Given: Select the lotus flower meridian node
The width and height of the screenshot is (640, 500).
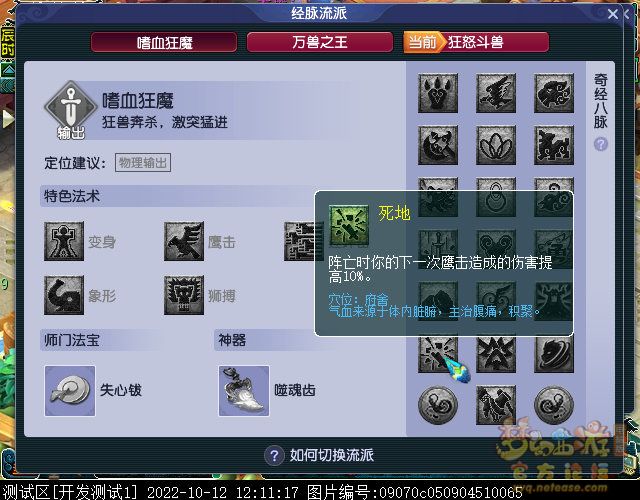Looking at the screenshot, I should [x=496, y=145].
